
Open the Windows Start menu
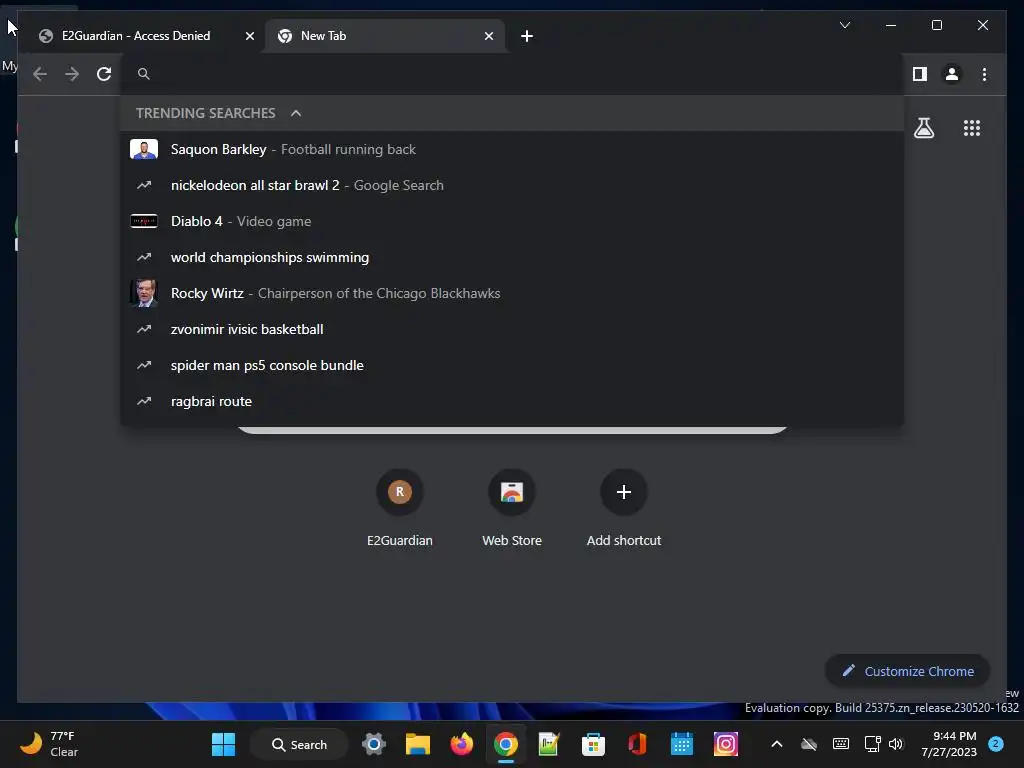(x=223, y=744)
